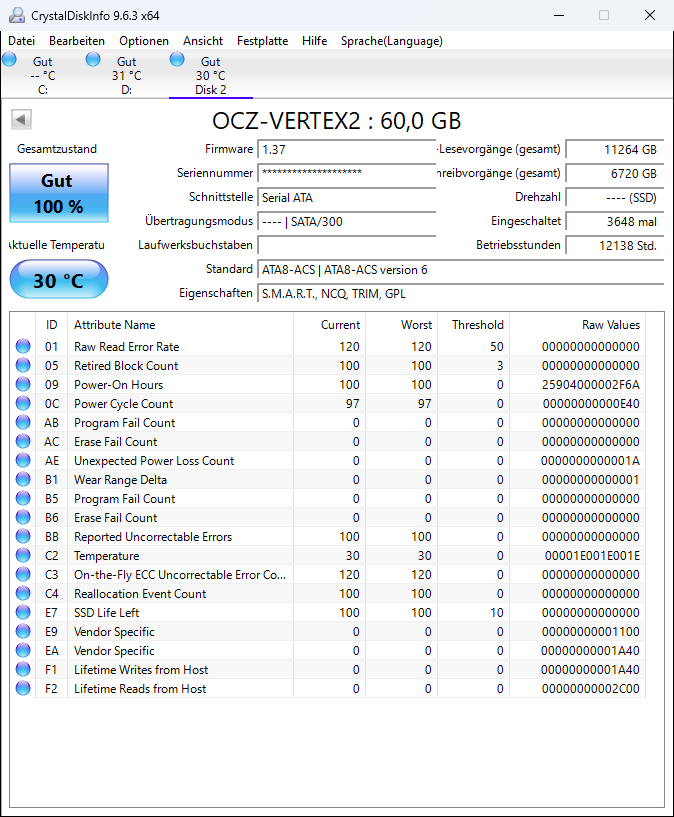Click the masked Seriennummer field
Image resolution: width=674 pixels, height=817 pixels.
click(346, 174)
